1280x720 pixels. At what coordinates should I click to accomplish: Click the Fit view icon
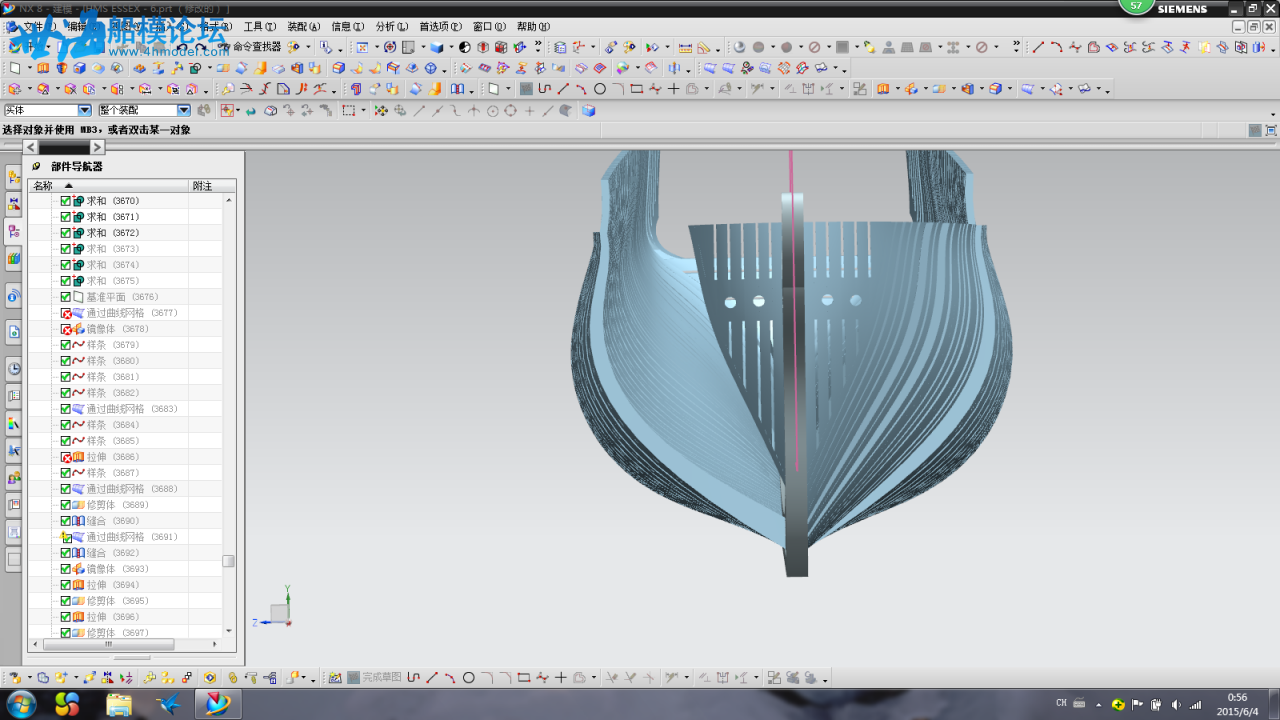click(x=362, y=47)
